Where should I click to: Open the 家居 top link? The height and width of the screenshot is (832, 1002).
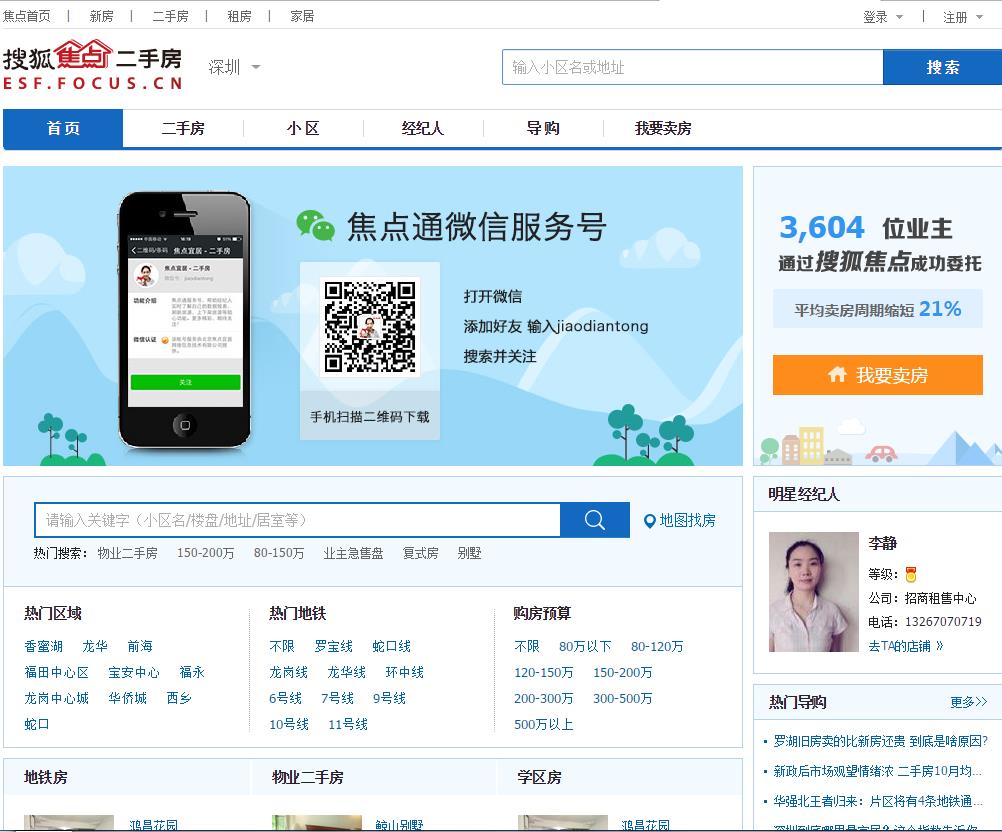(302, 16)
